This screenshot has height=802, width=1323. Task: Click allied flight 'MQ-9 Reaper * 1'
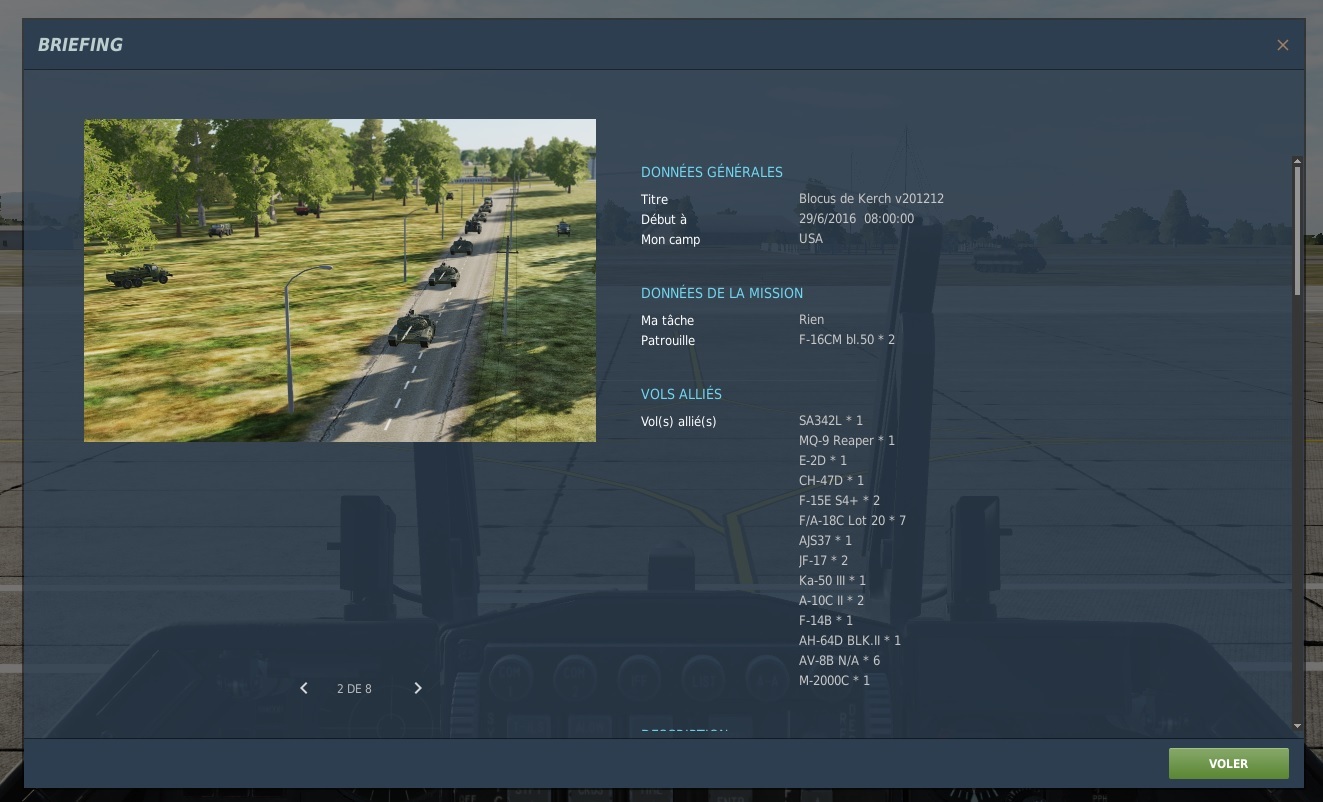click(847, 441)
